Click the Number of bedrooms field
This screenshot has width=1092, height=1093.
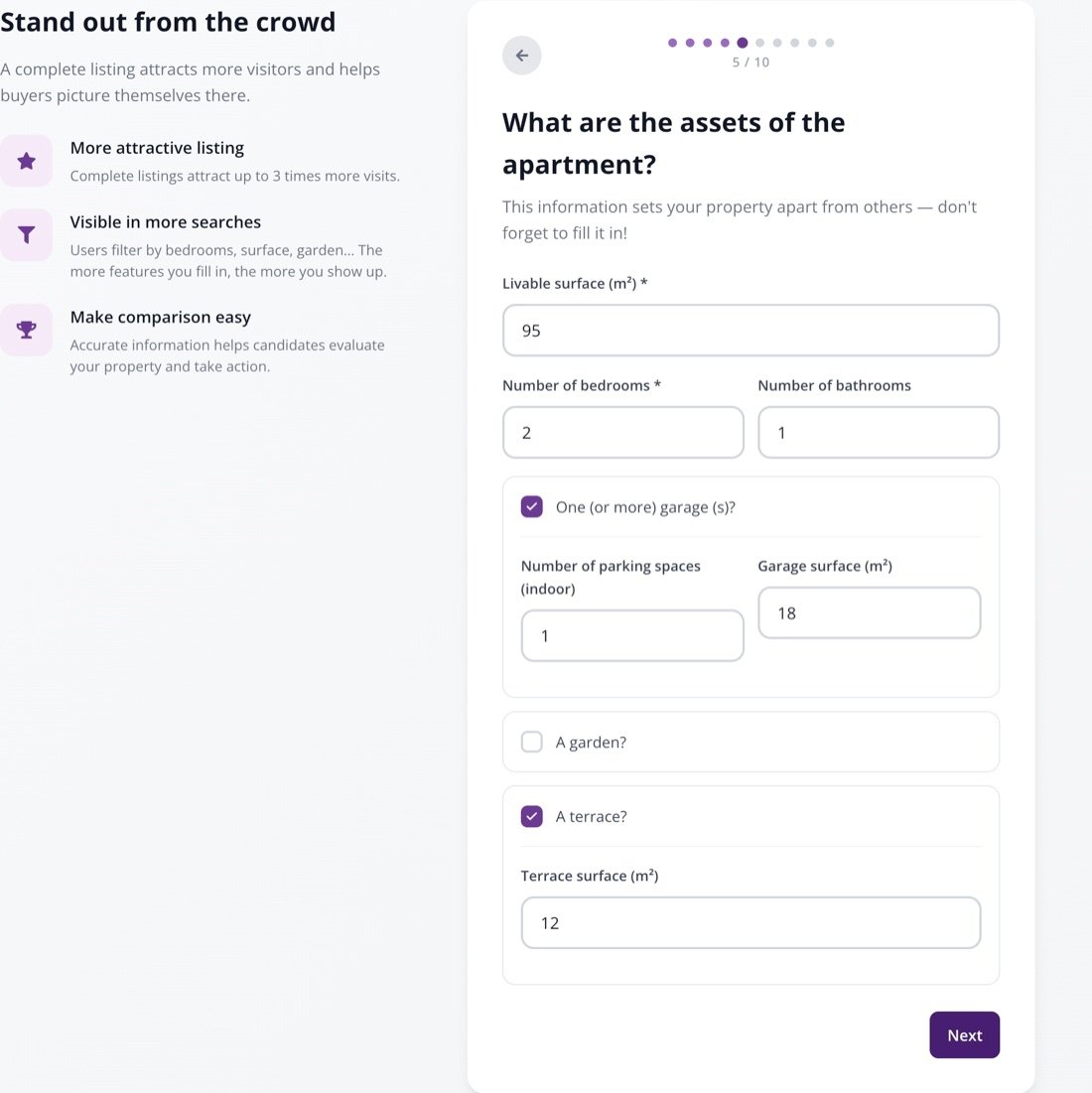pos(623,432)
